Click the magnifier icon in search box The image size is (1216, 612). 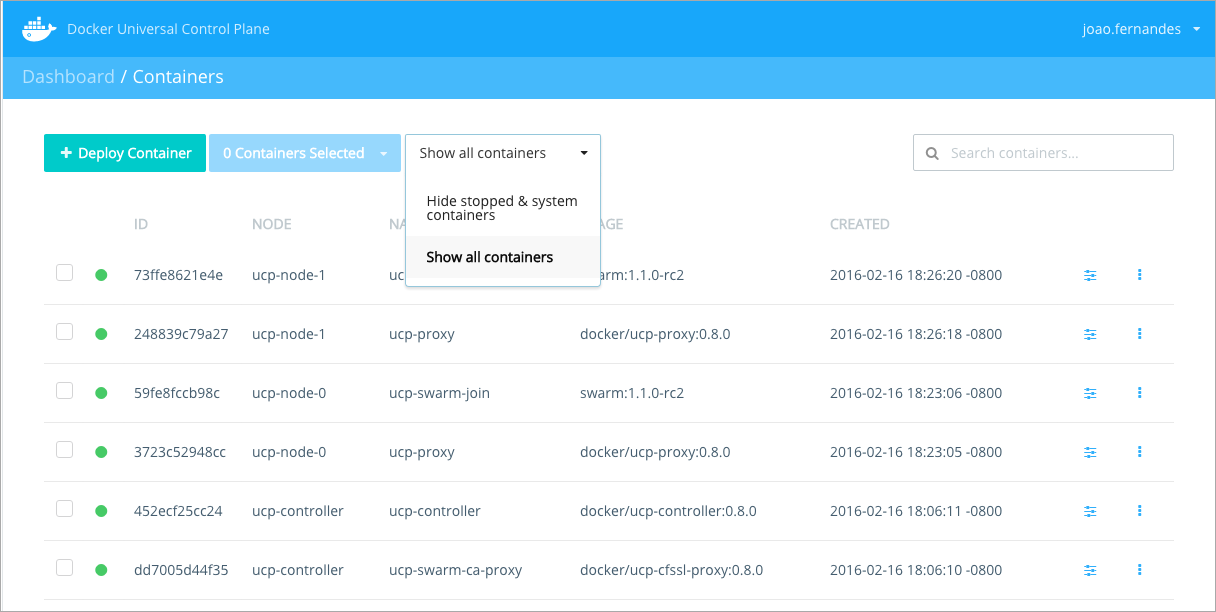(932, 154)
